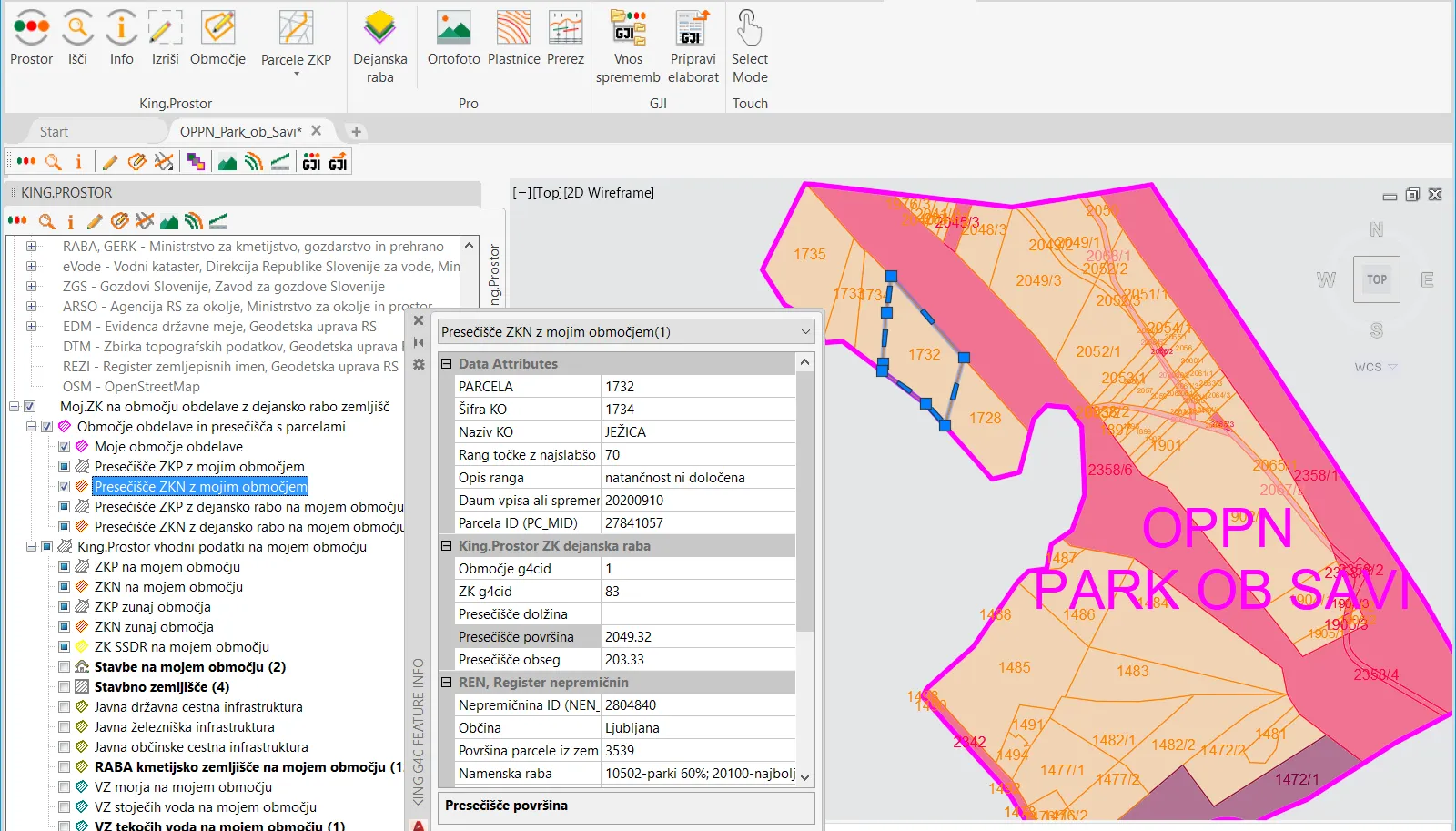Open the Išči search tool

click(78, 29)
